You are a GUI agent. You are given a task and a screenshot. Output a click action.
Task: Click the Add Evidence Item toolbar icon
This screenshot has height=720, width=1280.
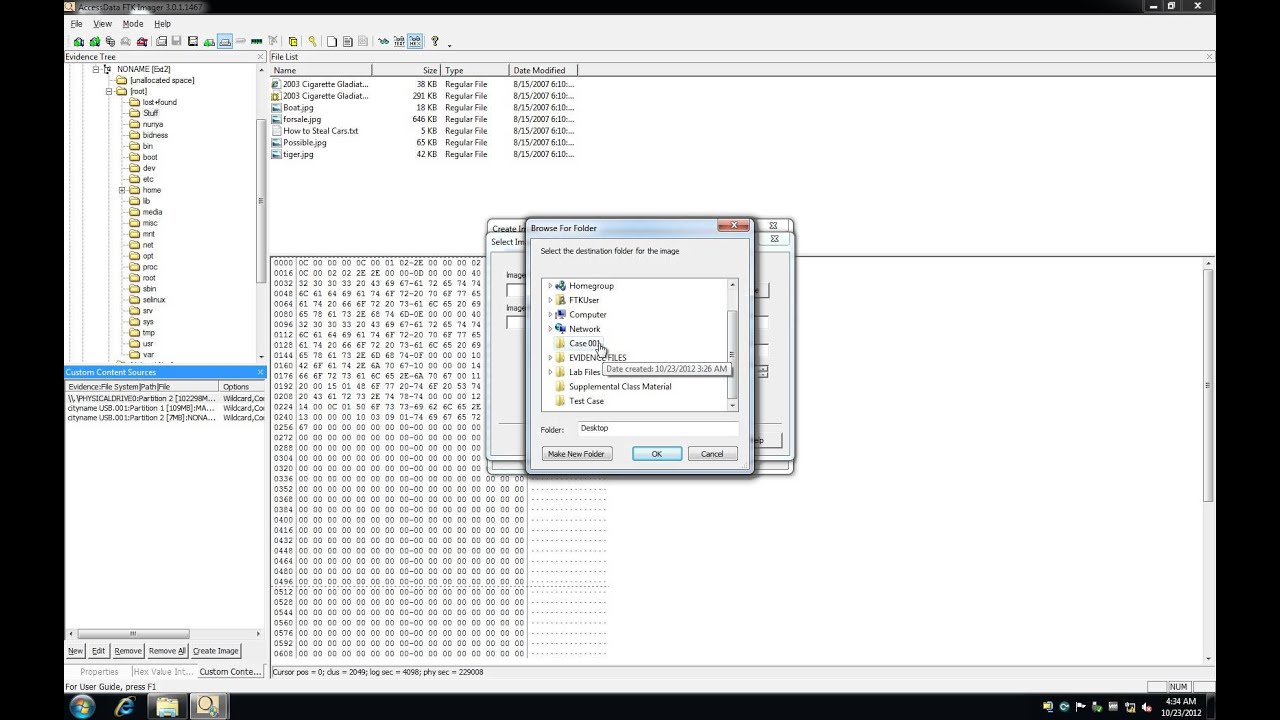coord(79,42)
